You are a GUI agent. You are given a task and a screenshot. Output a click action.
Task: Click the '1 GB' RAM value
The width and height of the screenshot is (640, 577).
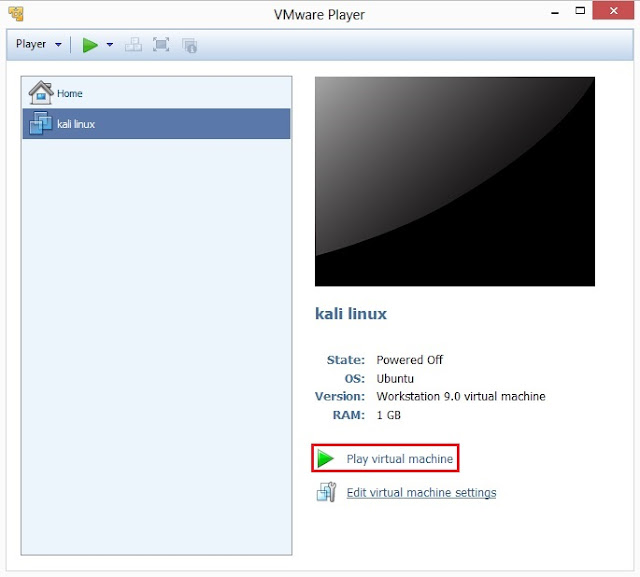coord(388,415)
